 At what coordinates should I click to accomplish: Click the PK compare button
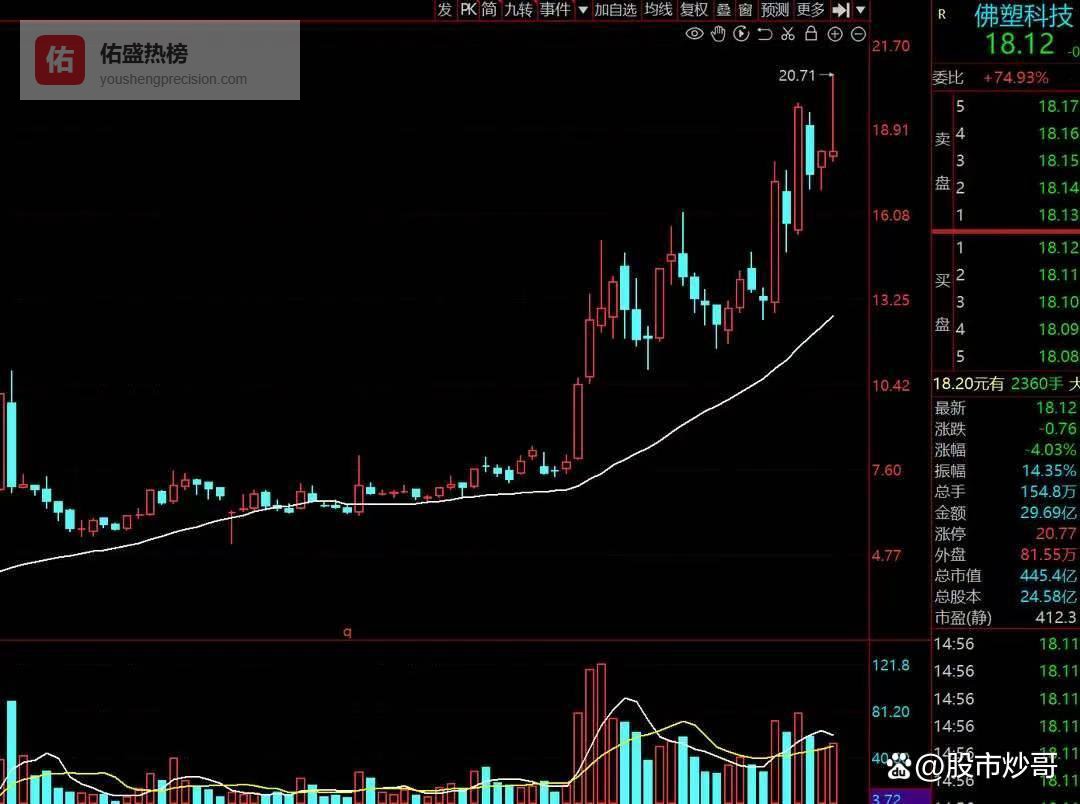pos(467,10)
